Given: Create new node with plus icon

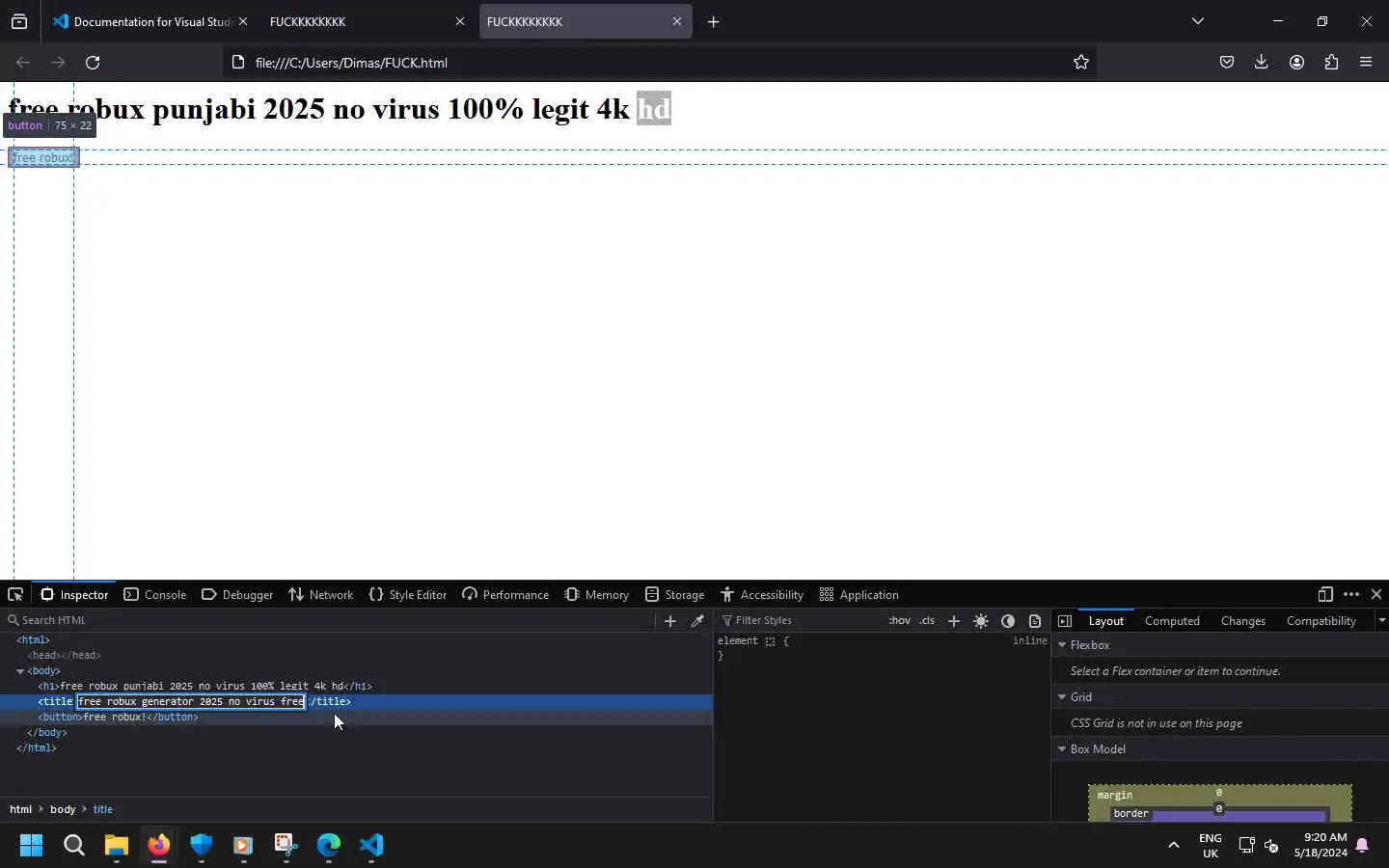Looking at the screenshot, I should [x=670, y=621].
